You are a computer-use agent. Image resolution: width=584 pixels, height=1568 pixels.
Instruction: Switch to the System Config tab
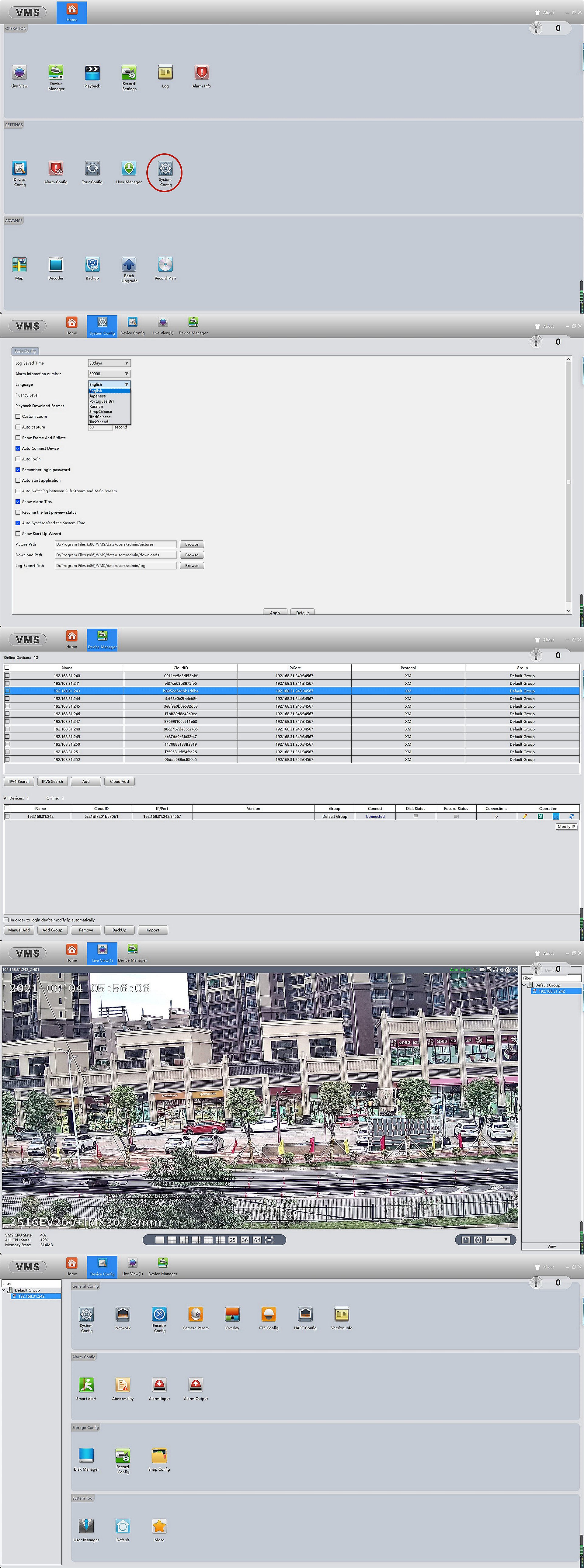pyautogui.click(x=102, y=326)
